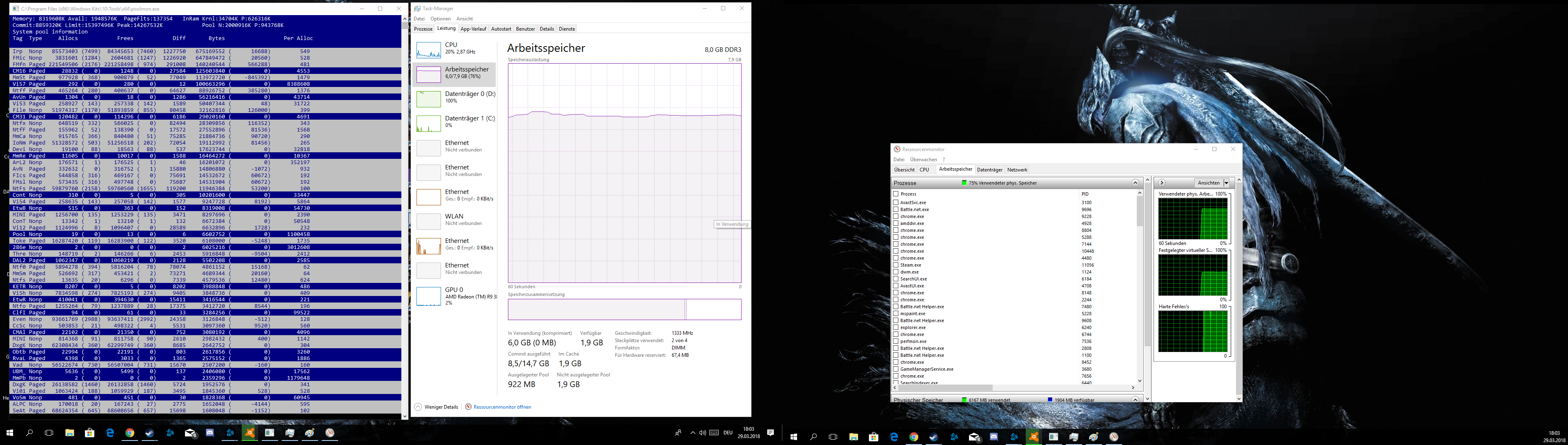The image size is (1568, 445).
Task: Expand the Physischer Speicher section
Action: click(x=1135, y=399)
